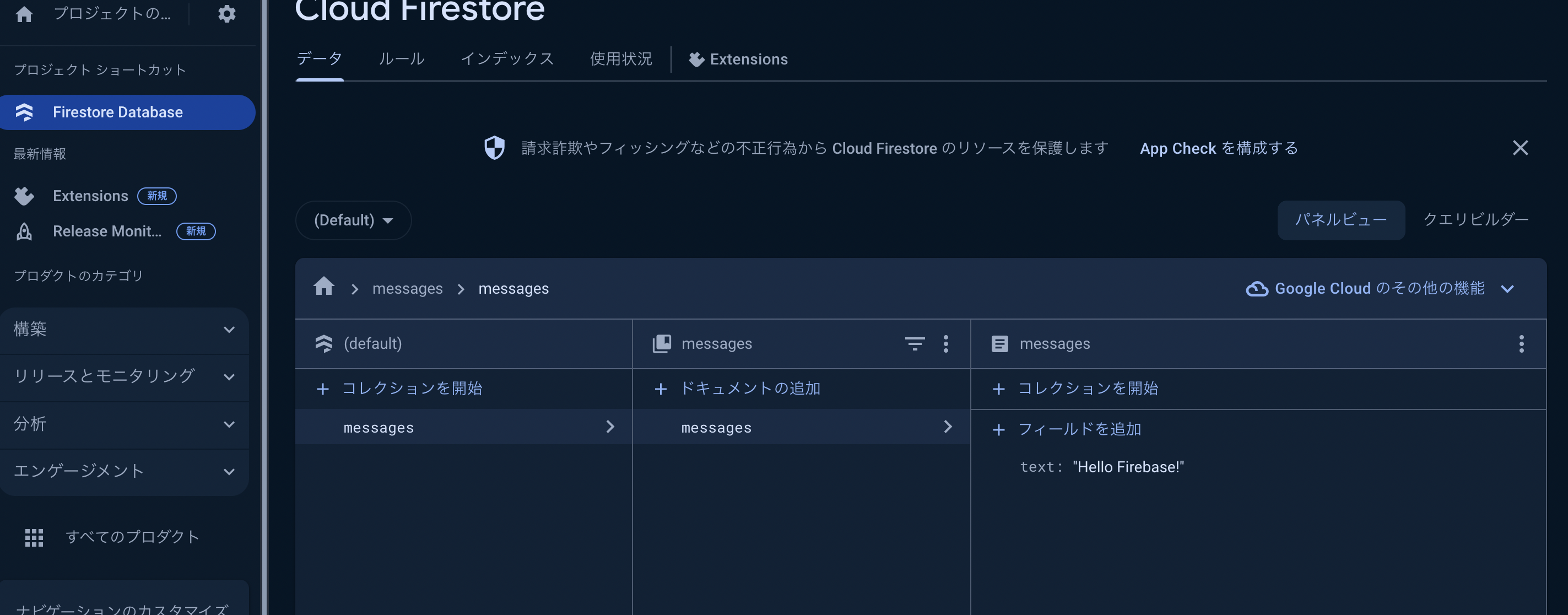Click the App Check を構成する link
The height and width of the screenshot is (615, 1568).
pos(1218,148)
